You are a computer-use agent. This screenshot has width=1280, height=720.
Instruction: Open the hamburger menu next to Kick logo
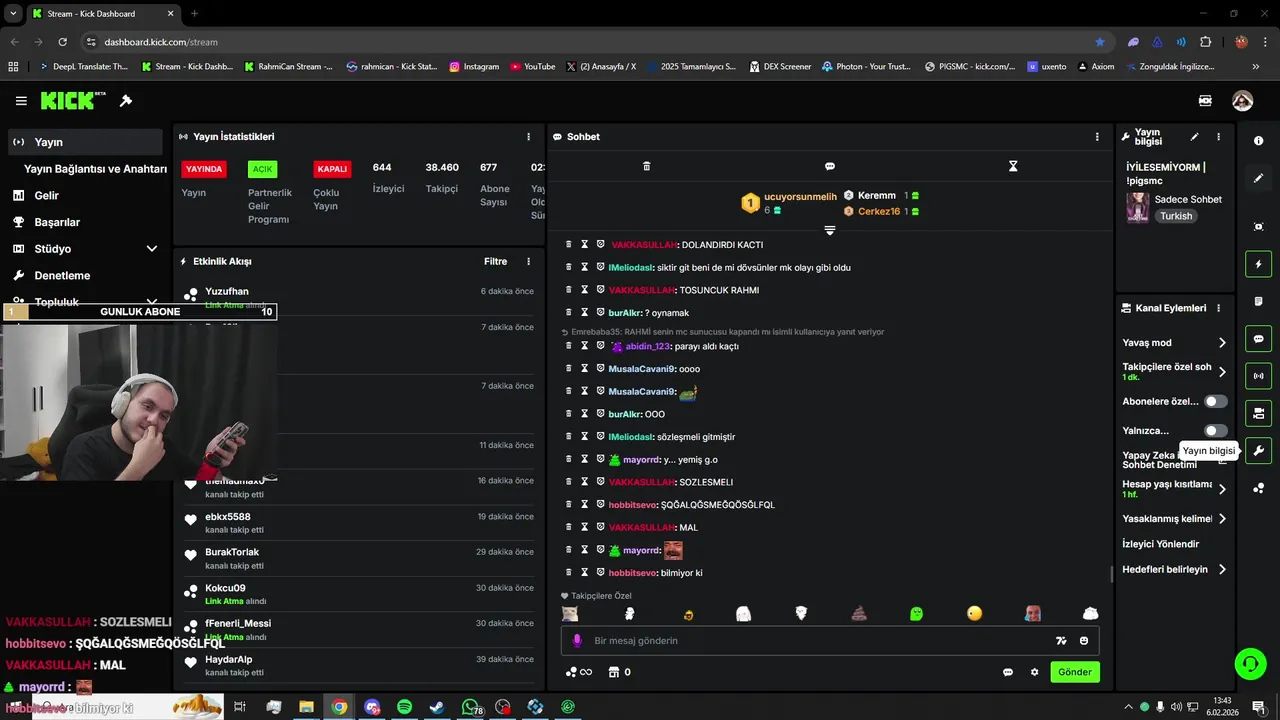(x=21, y=101)
